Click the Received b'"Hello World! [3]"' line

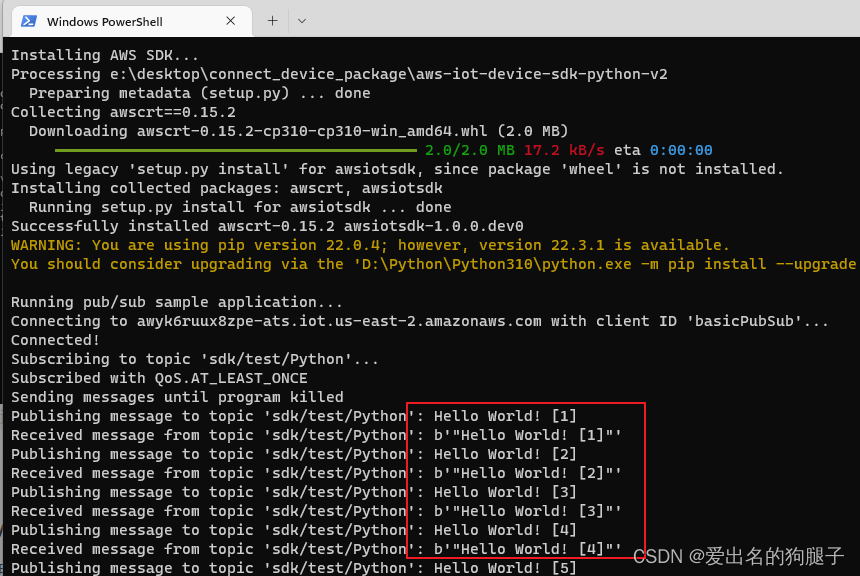[316, 511]
